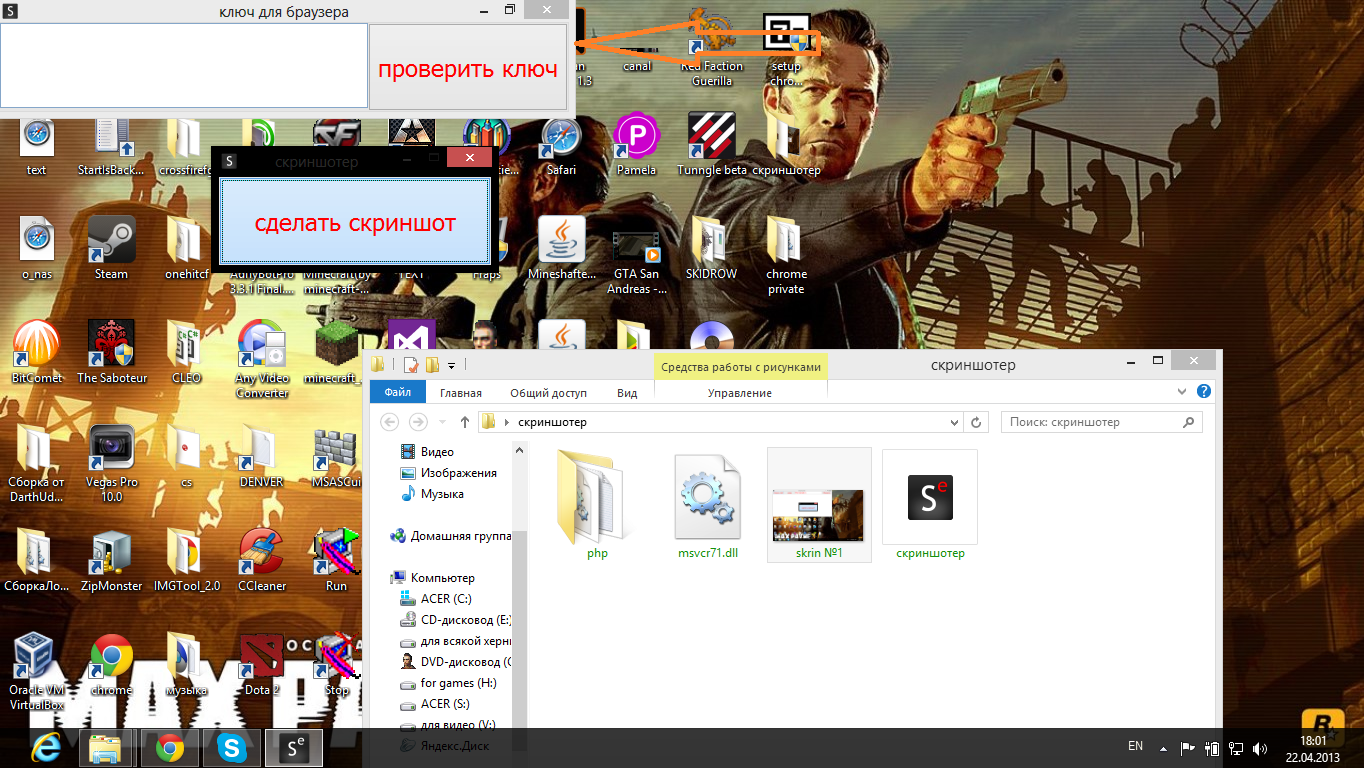1364x768 pixels.
Task: Open the Steam desktop shortcut
Action: pyautogui.click(x=111, y=248)
